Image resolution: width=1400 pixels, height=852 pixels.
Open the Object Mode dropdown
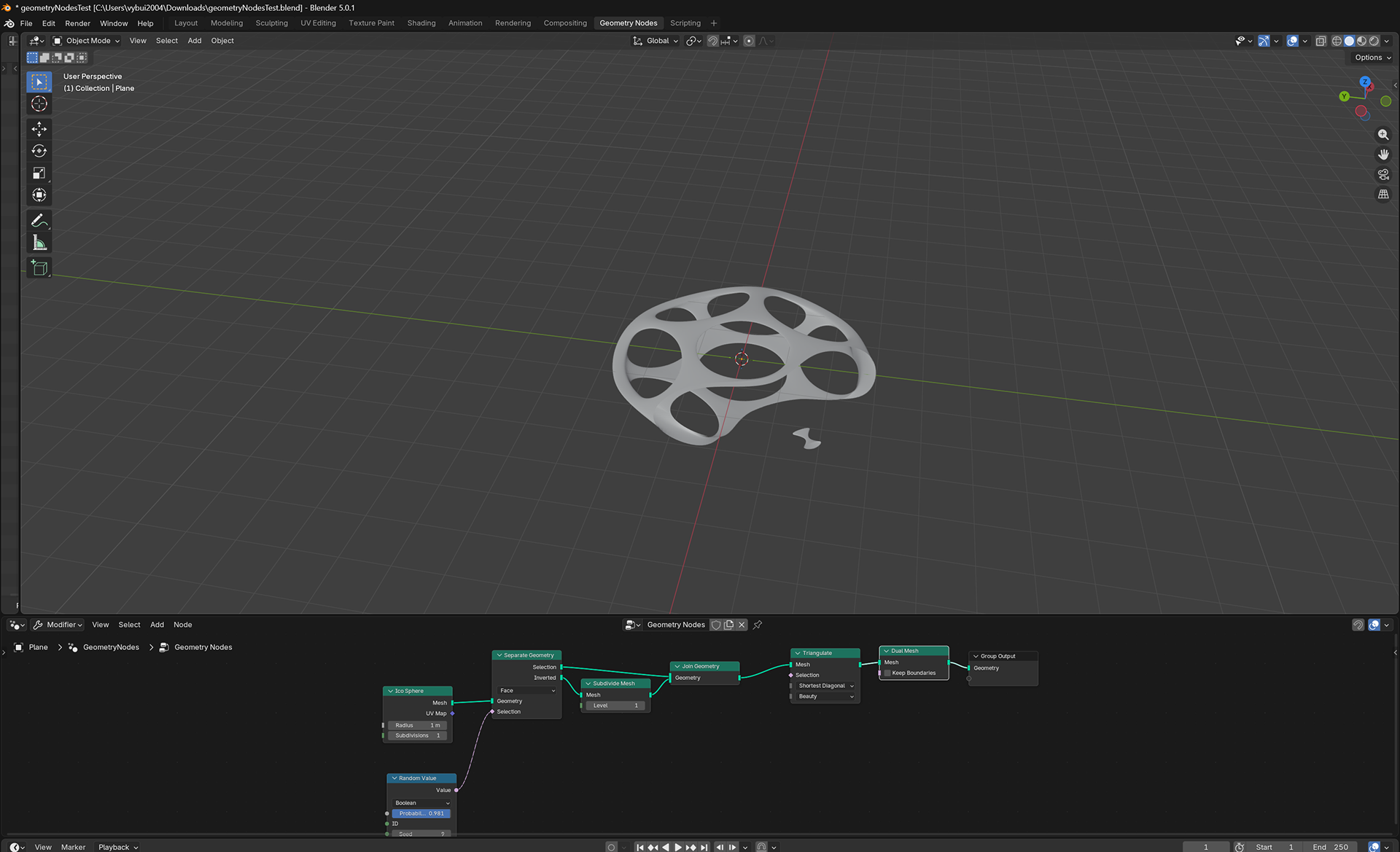pos(87,41)
